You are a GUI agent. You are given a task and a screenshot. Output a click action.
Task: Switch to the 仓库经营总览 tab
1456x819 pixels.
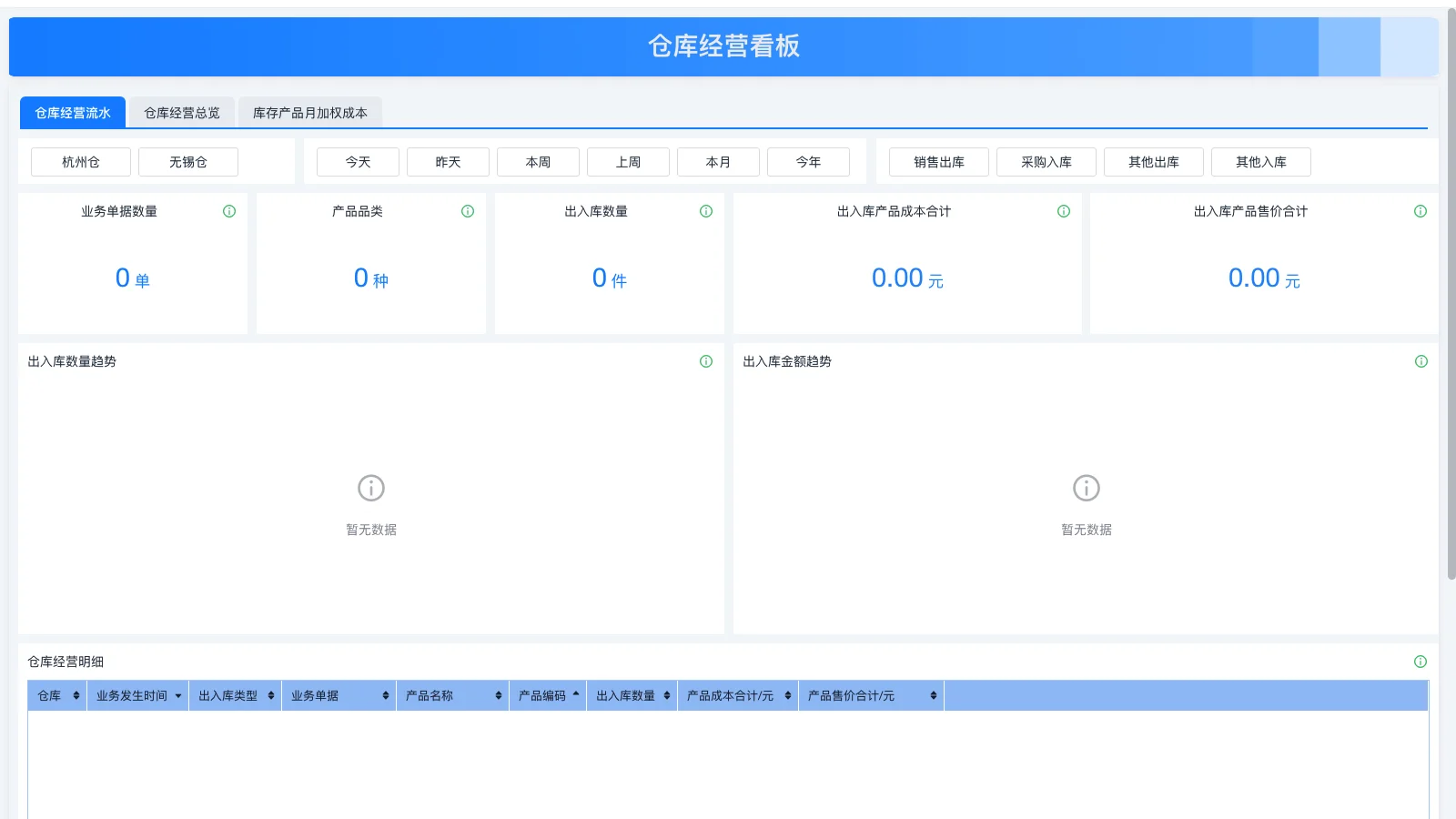182,113
